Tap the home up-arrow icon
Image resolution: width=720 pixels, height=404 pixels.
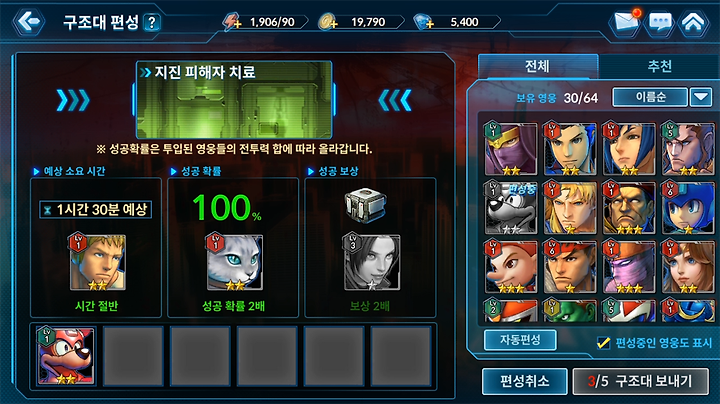[693, 22]
